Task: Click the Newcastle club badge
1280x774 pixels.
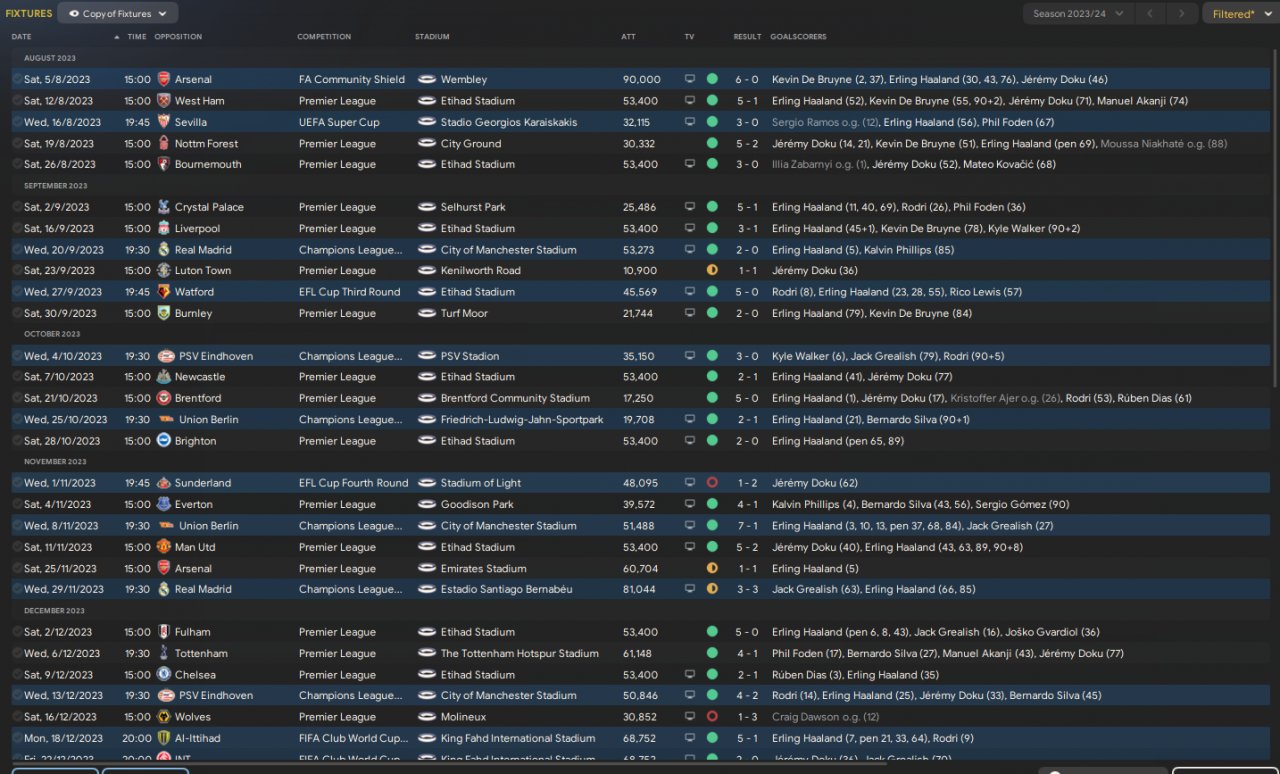Action: coord(164,377)
